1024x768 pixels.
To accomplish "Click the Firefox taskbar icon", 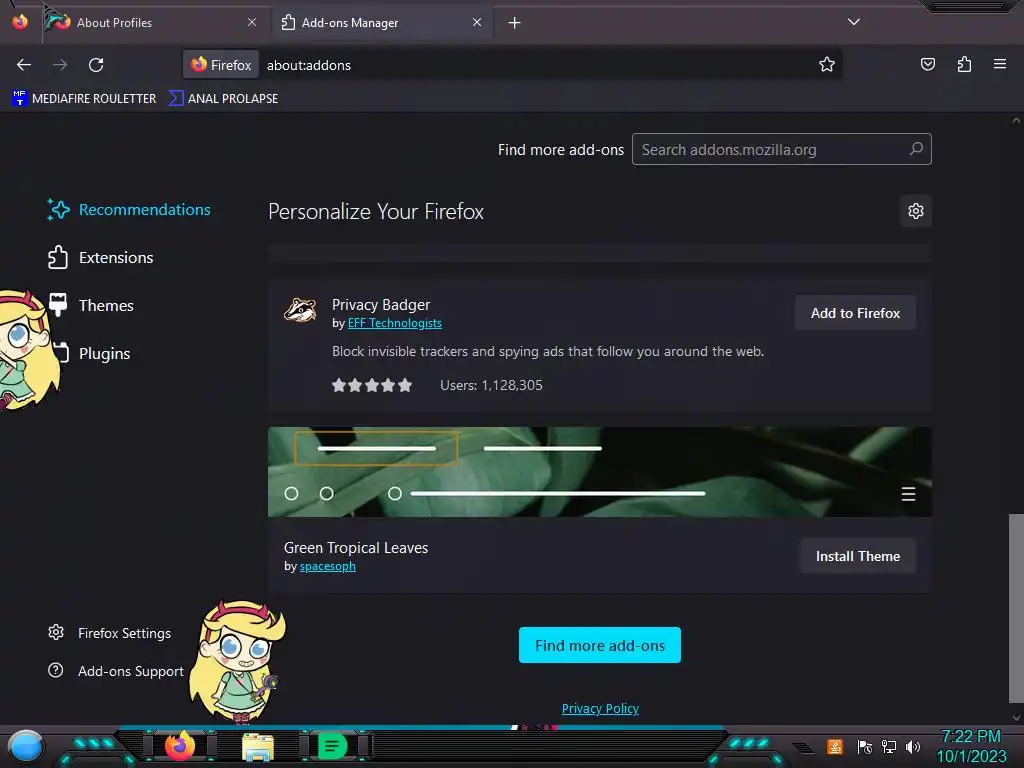I will 179,746.
